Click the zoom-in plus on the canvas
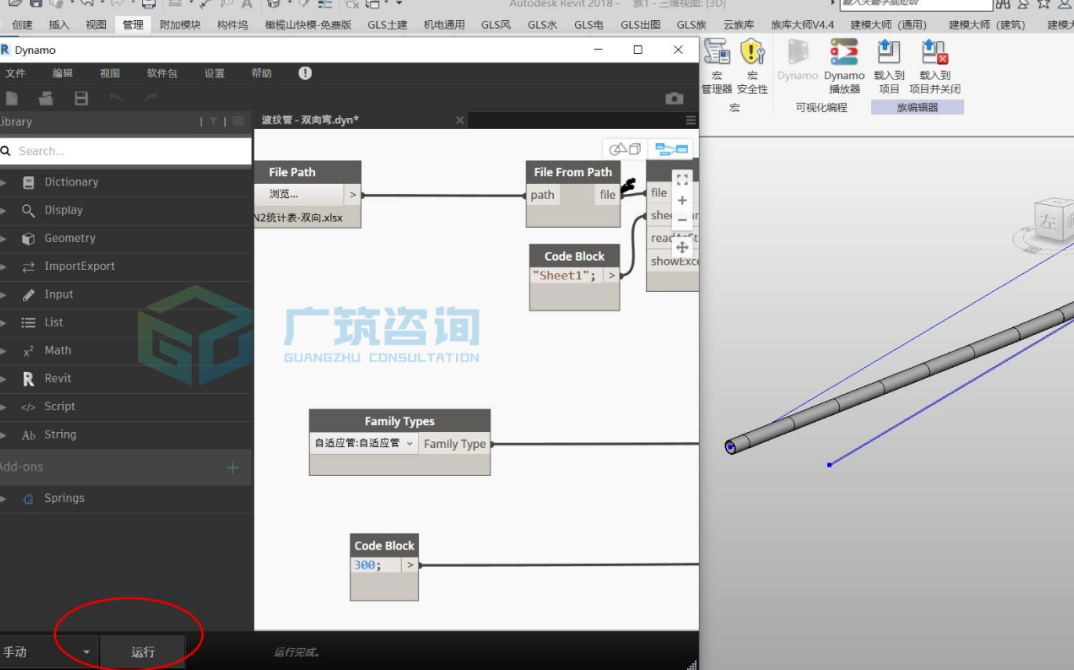 click(x=682, y=201)
